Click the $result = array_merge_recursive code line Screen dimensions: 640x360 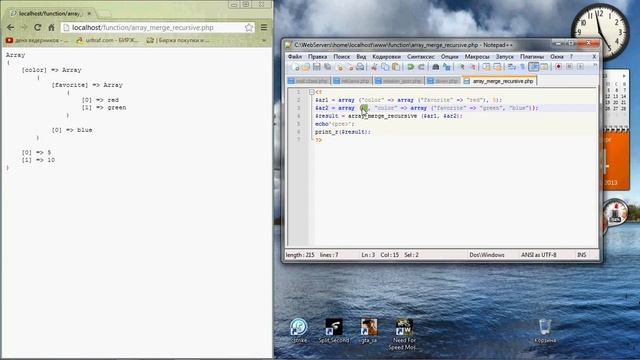pos(389,116)
